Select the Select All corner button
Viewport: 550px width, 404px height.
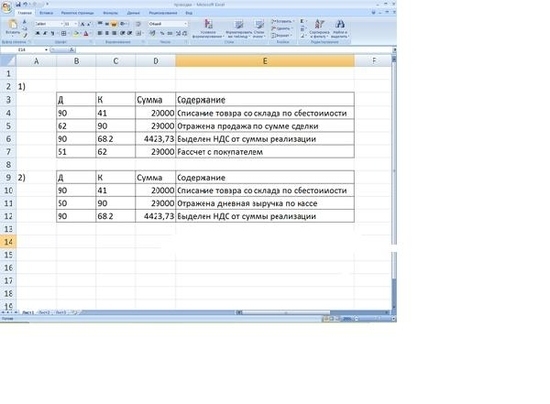tap(8, 61)
